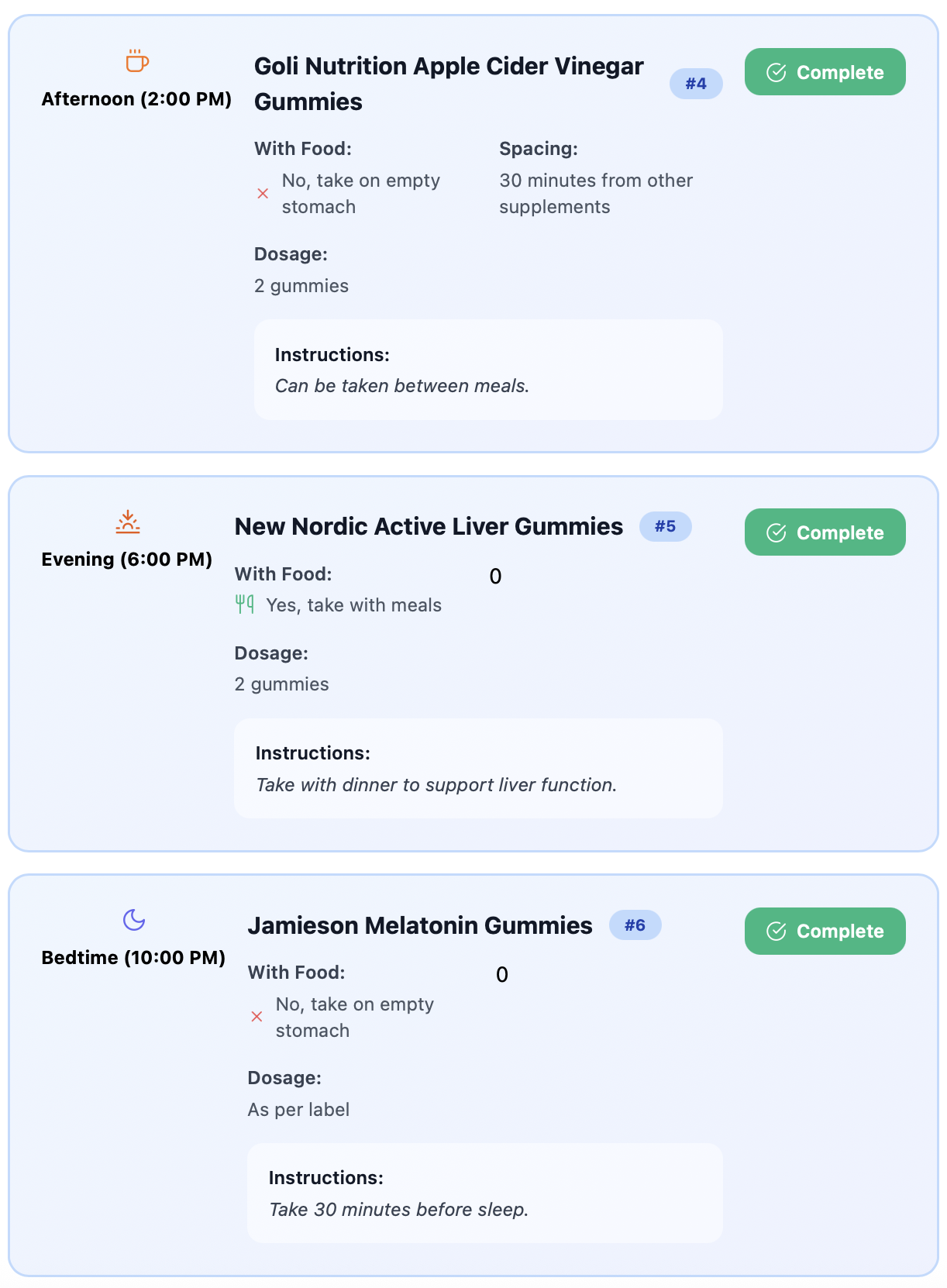Select Goli Nutrition Apple Cider Vinegar Gummies title
Viewport: 947px width, 1288px height.
tap(448, 84)
